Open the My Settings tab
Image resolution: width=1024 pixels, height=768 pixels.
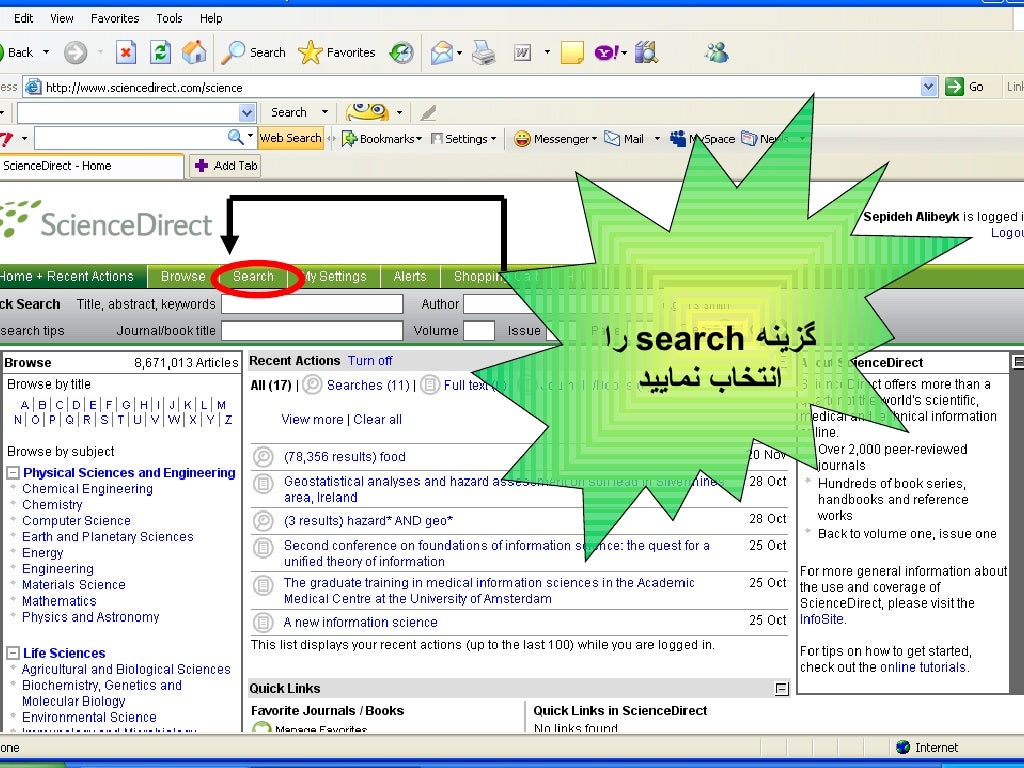[x=334, y=276]
